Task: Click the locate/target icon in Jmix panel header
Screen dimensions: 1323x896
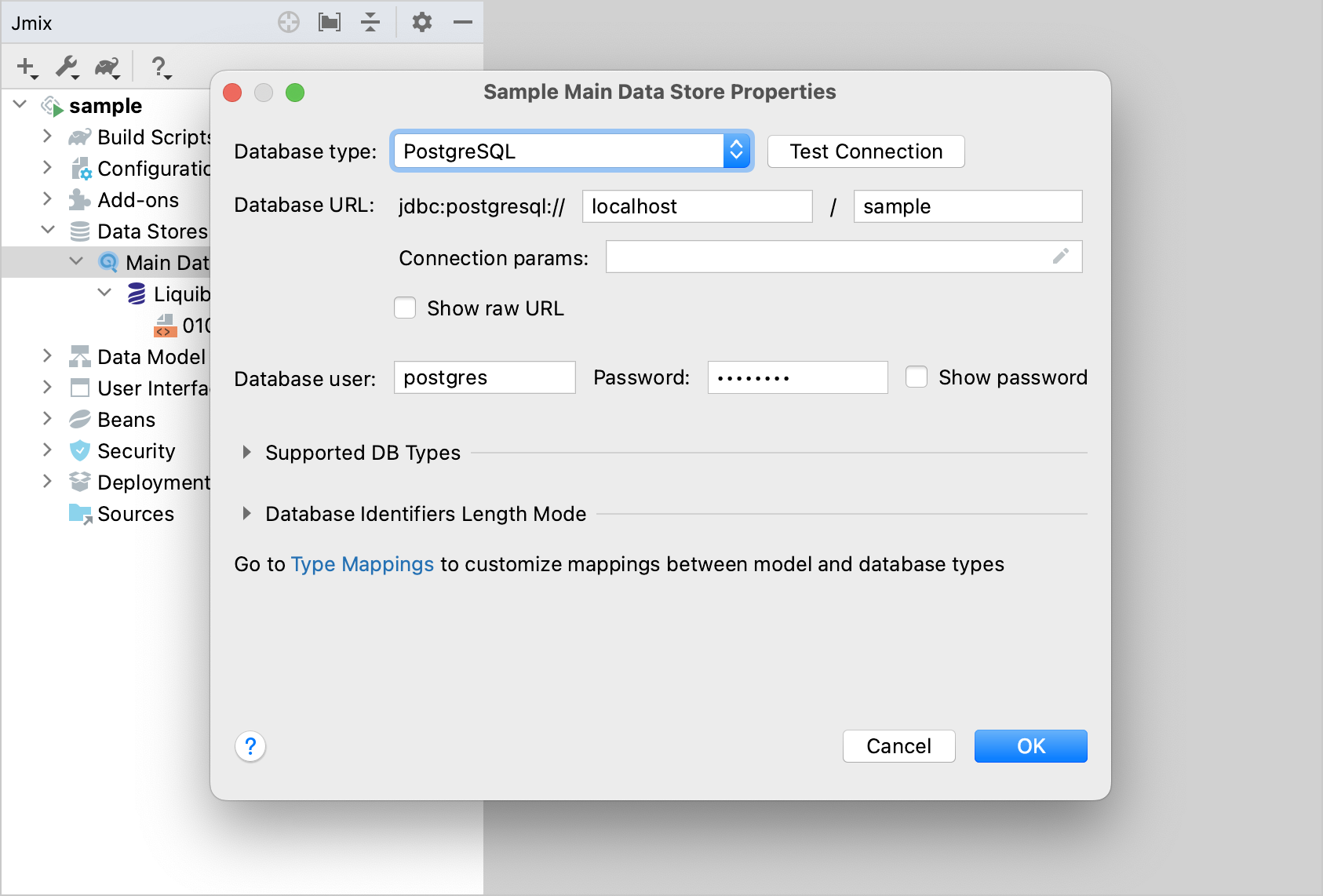Action: point(289,22)
